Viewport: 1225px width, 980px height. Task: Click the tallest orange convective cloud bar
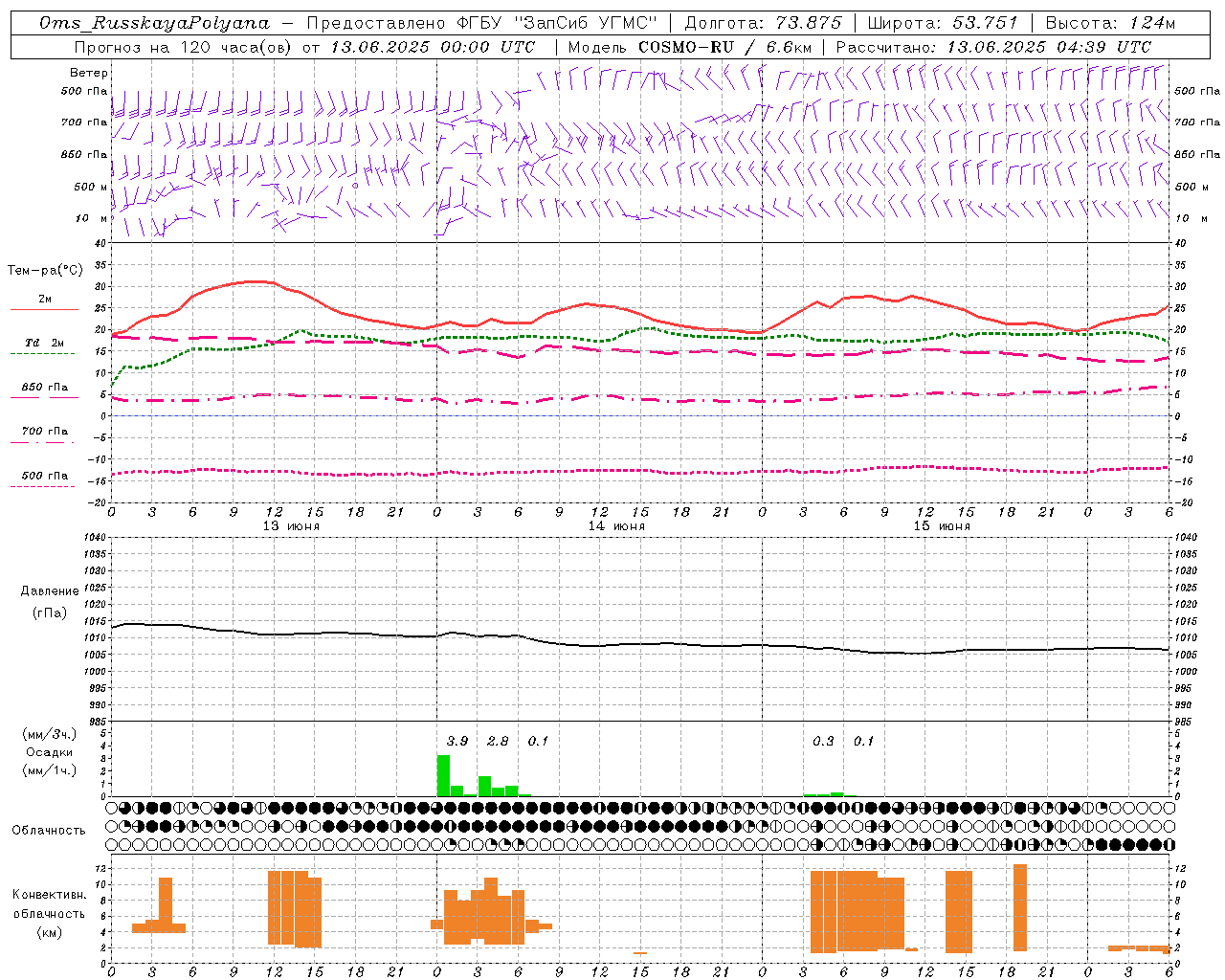tap(1020, 907)
